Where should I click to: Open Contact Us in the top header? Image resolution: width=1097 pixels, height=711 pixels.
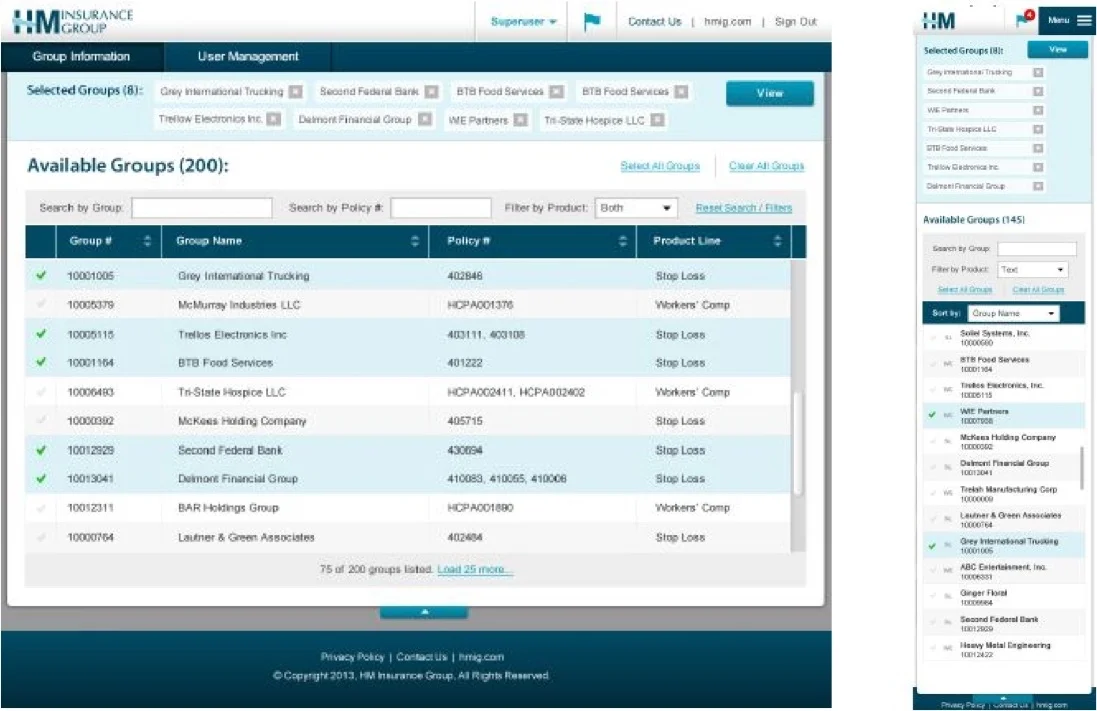click(x=654, y=22)
